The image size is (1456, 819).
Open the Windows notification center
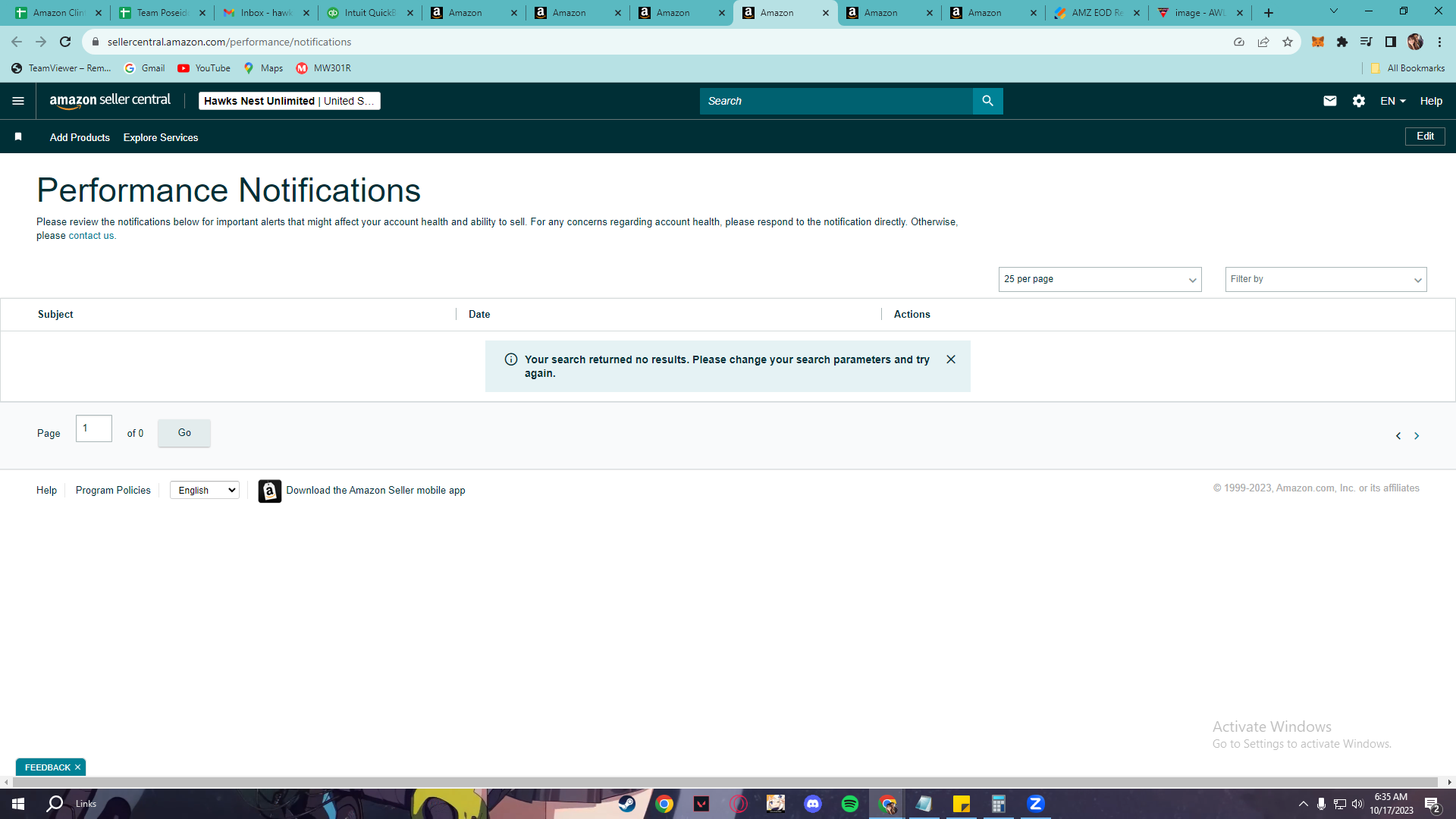point(1432,804)
